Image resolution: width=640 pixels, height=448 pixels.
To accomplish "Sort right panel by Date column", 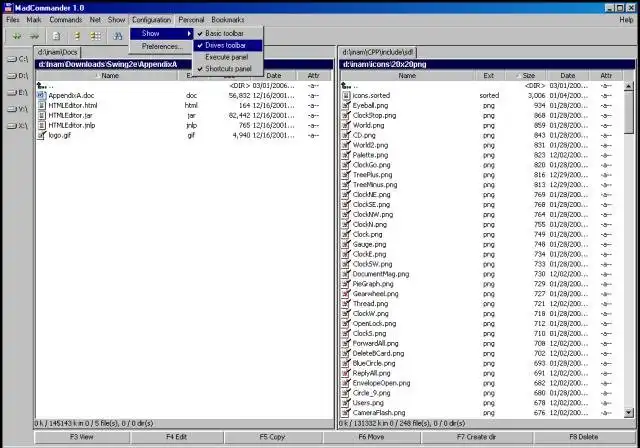I will 568,75.
